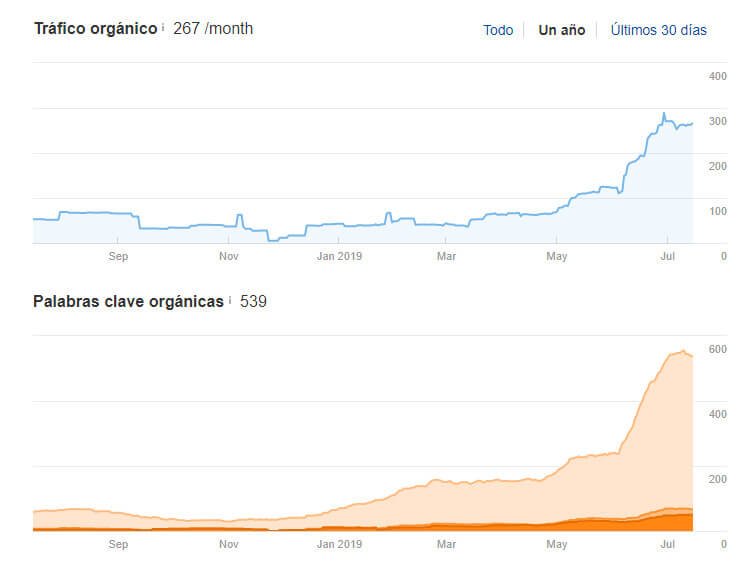Click the Palabras clave orgánicas heading
The height and width of the screenshot is (568, 749).
click(x=128, y=301)
